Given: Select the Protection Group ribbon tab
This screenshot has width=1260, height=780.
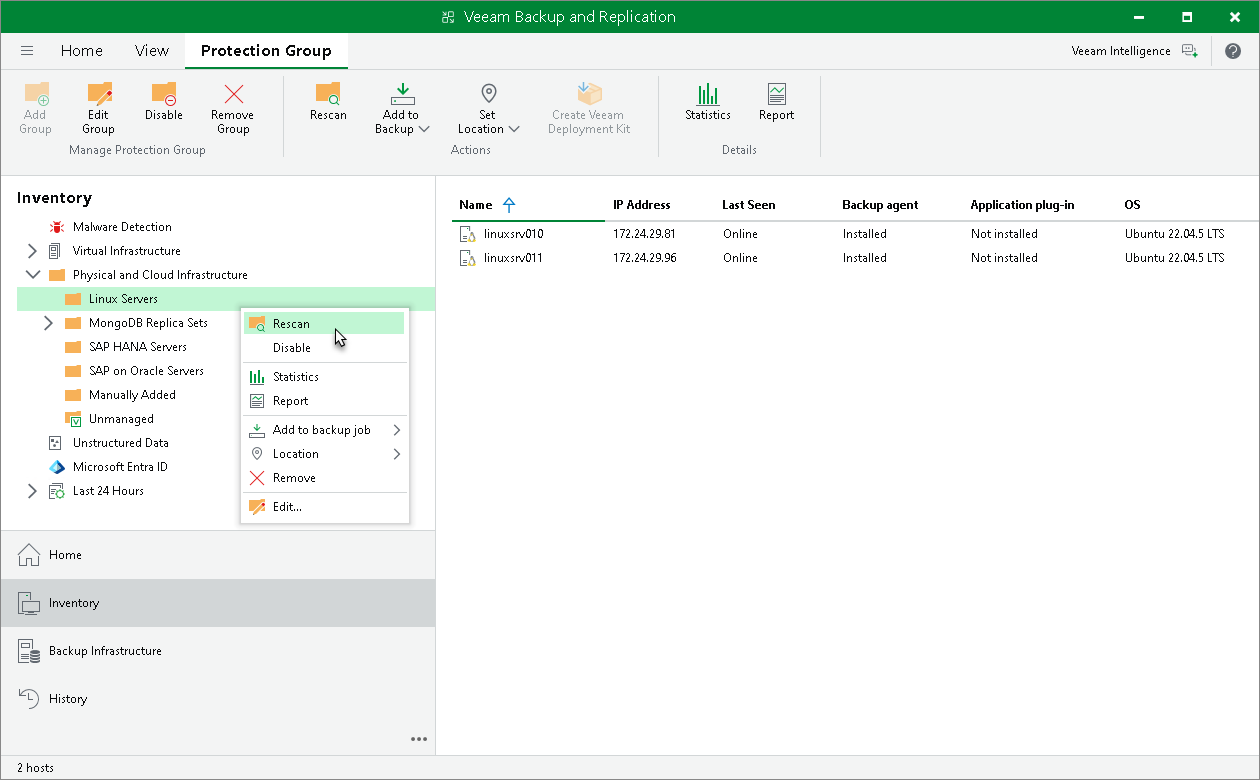Looking at the screenshot, I should (x=266, y=51).
